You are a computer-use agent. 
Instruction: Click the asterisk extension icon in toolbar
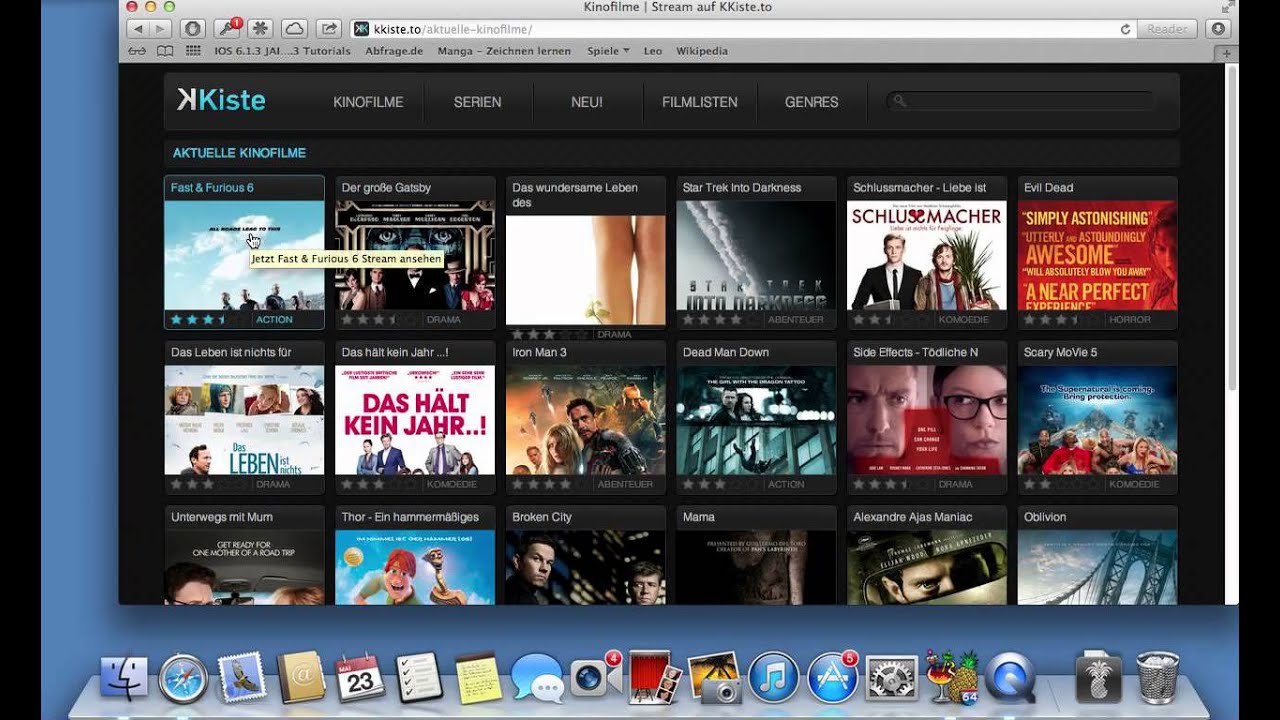pos(261,29)
